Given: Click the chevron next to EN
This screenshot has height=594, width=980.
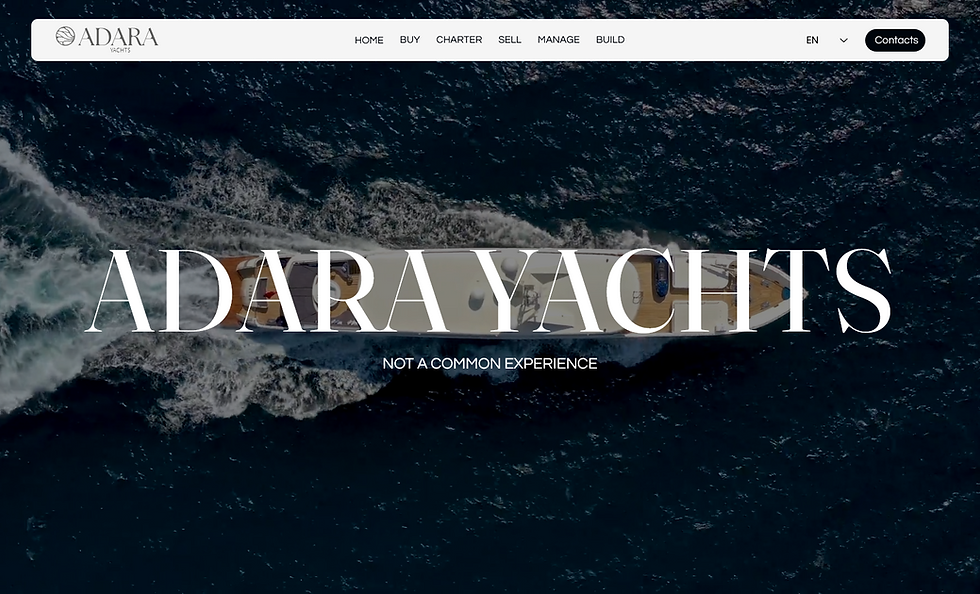Looking at the screenshot, I should tap(841, 40).
